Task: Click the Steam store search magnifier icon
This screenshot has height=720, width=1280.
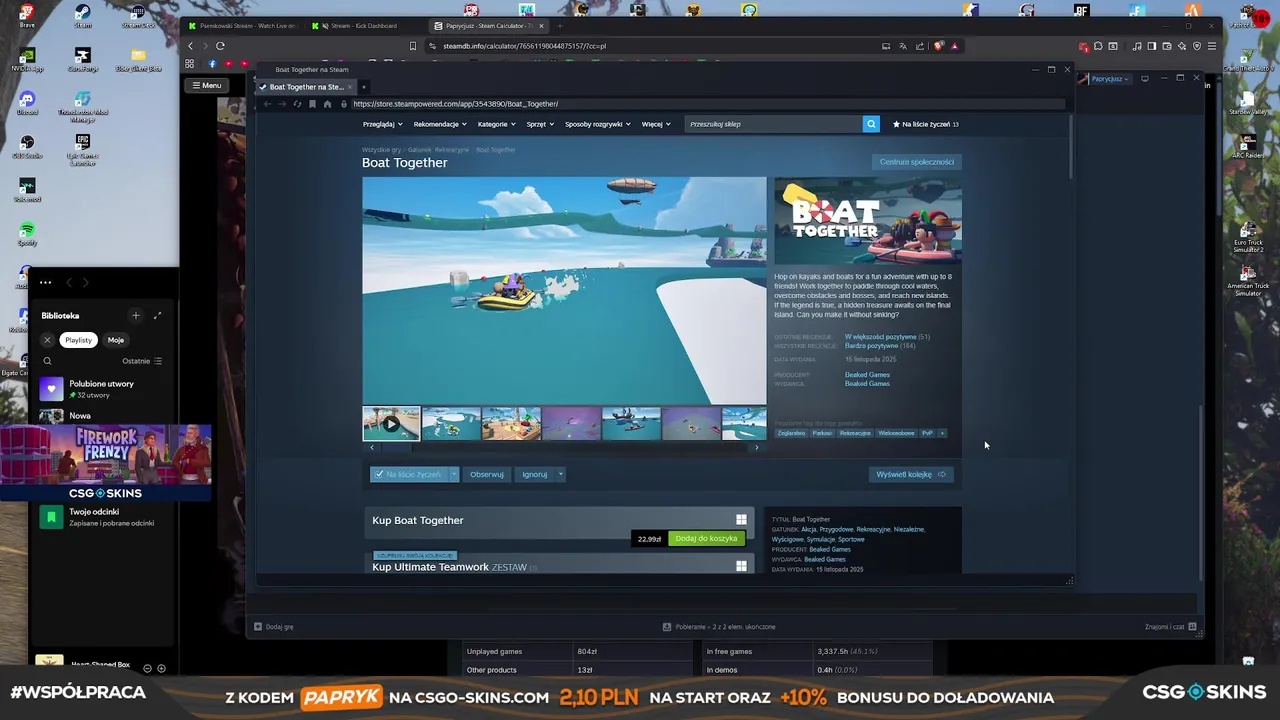Action: [x=871, y=124]
